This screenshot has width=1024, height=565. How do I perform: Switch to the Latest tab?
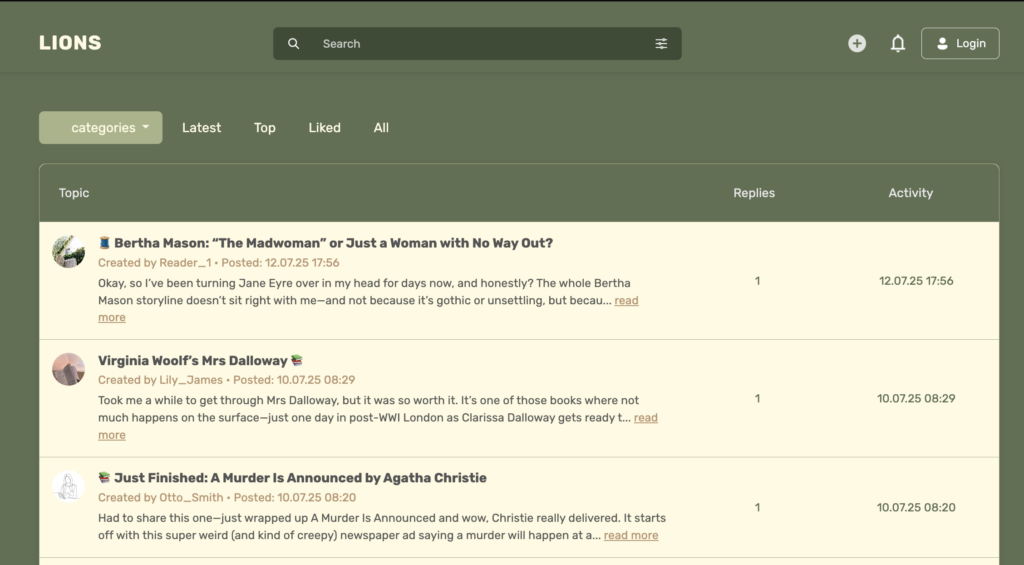[201, 128]
